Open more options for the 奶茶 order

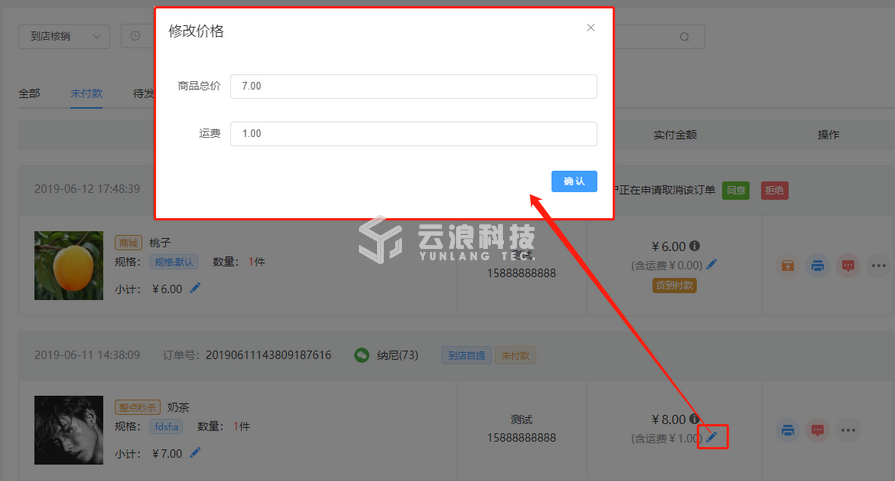pos(848,431)
